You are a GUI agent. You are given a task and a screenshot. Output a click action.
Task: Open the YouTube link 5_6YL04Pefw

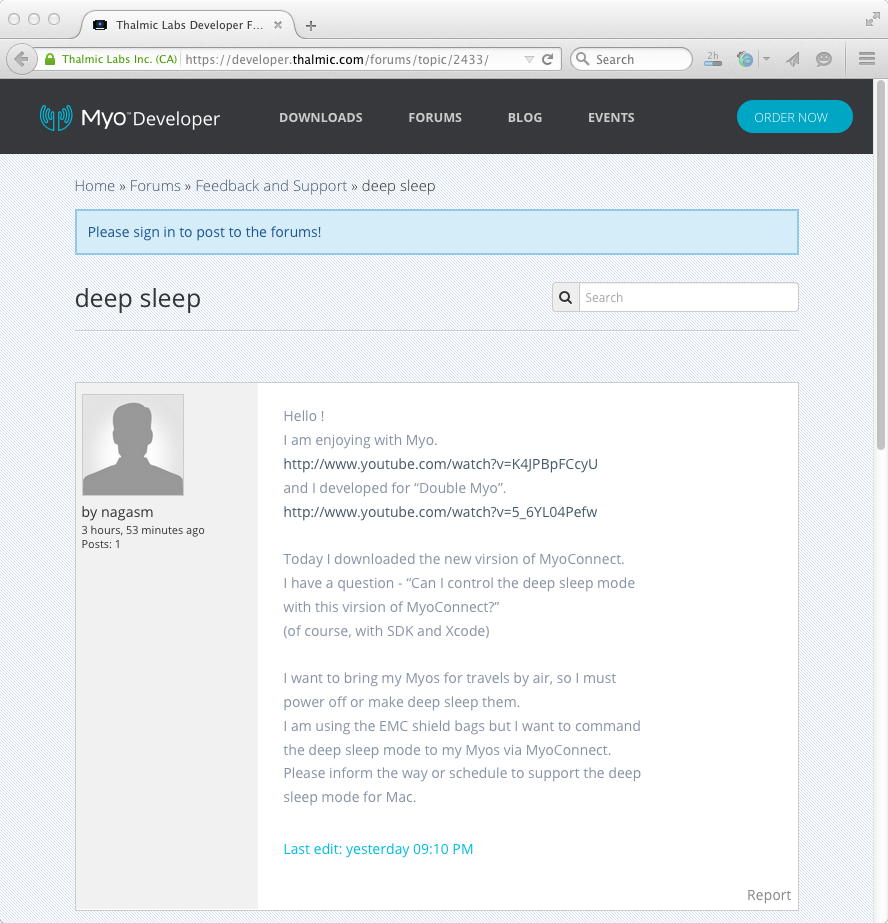click(x=440, y=512)
